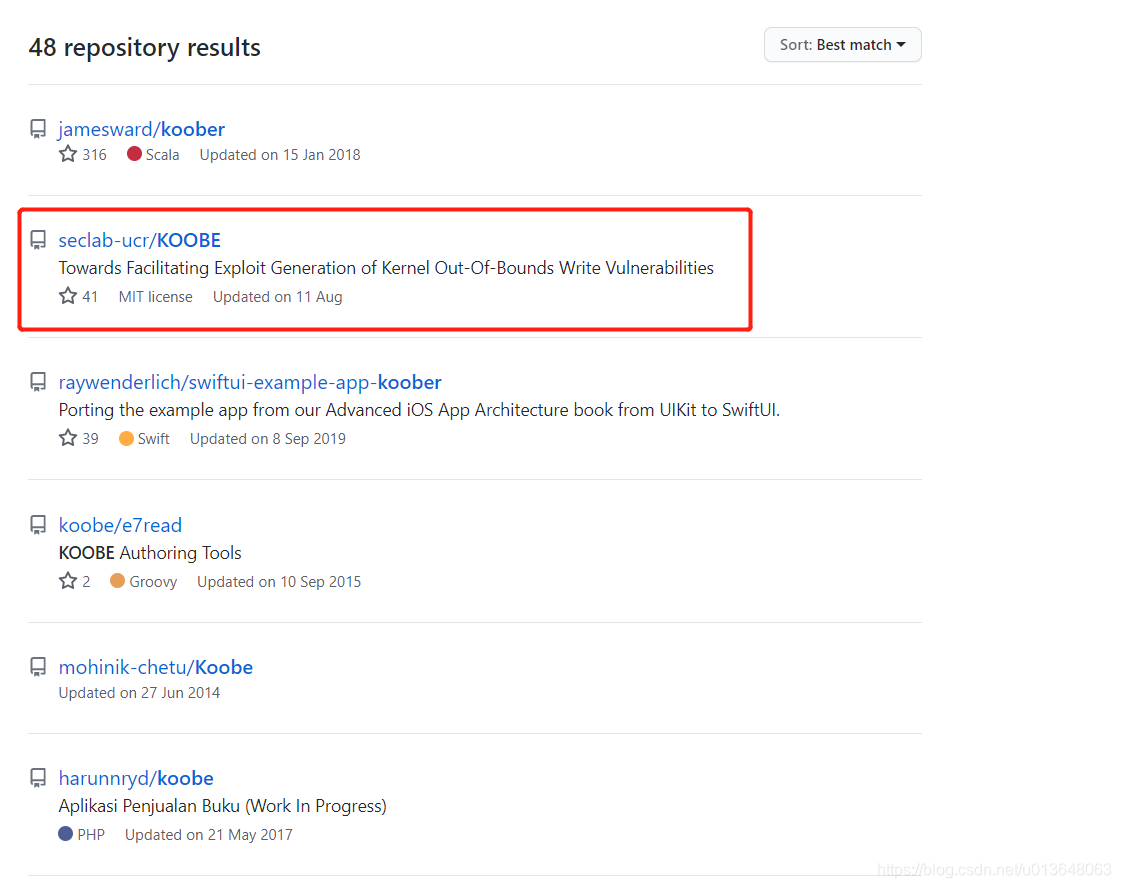Open the mohinik-chetu/Koobe repository link
Image resolution: width=1121 pixels, height=888 pixels.
coord(156,667)
